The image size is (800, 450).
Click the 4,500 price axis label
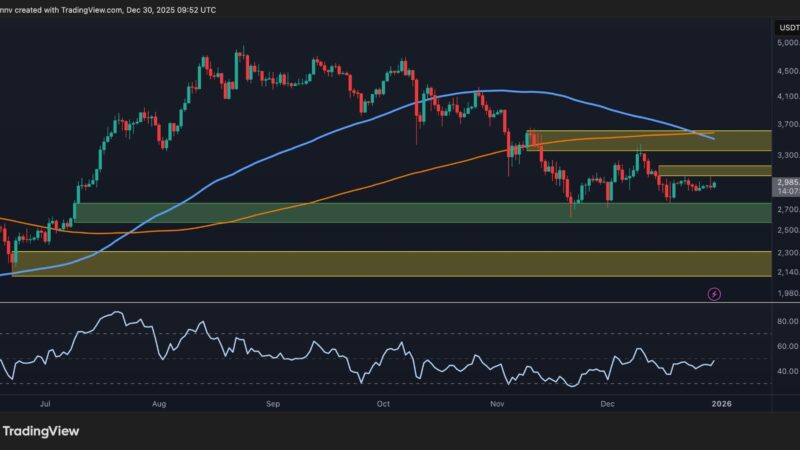tap(788, 71)
